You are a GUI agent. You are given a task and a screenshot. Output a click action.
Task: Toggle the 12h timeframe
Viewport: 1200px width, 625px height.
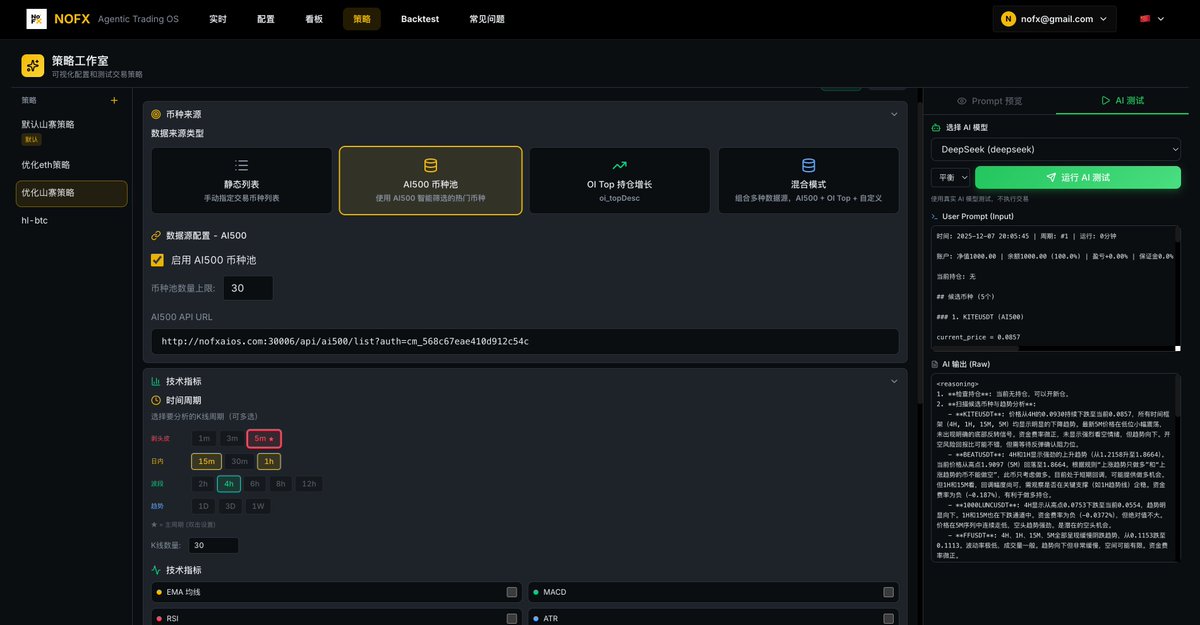[308, 484]
